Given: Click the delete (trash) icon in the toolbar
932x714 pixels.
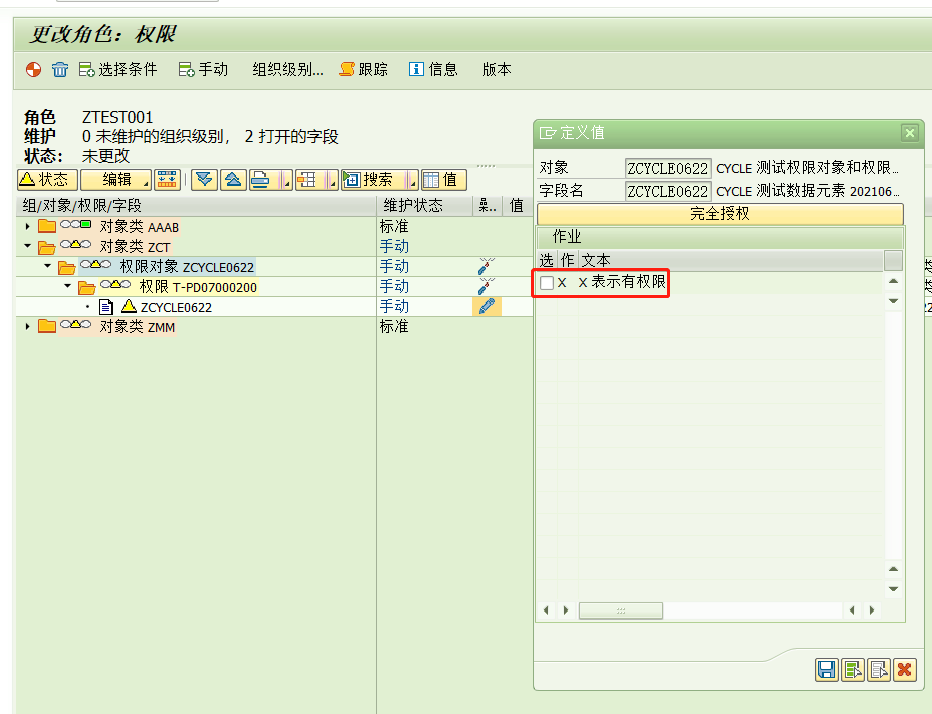Looking at the screenshot, I should coord(59,69).
